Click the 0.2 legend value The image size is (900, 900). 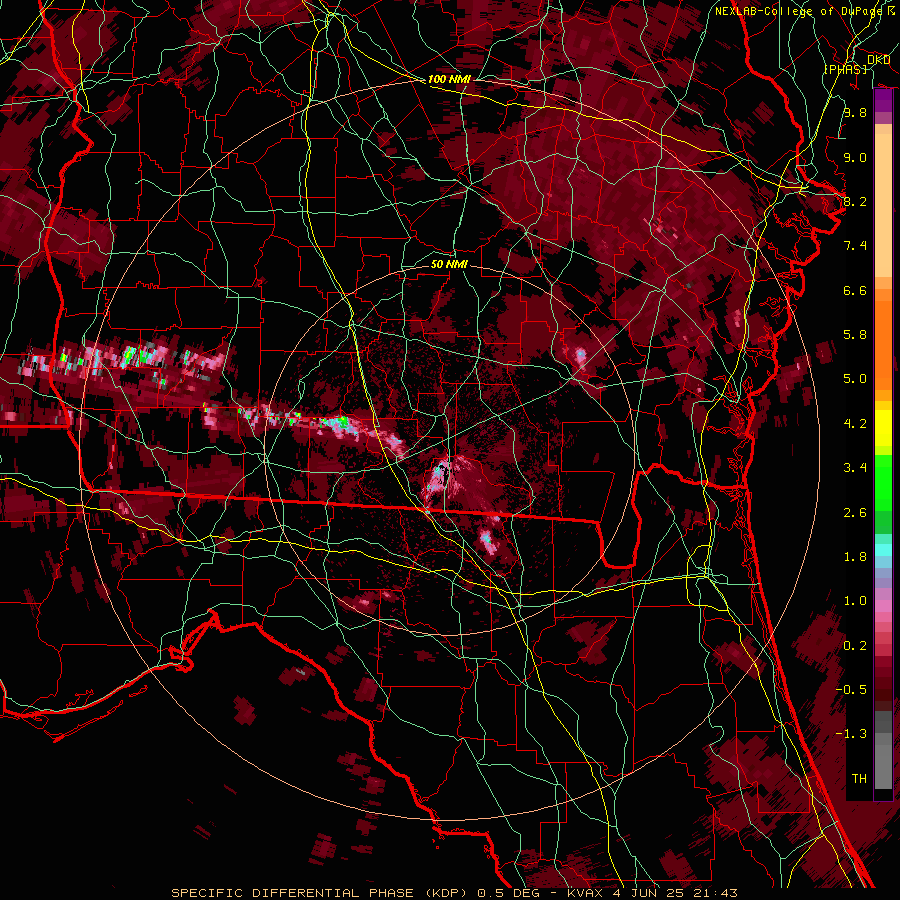[x=855, y=646]
